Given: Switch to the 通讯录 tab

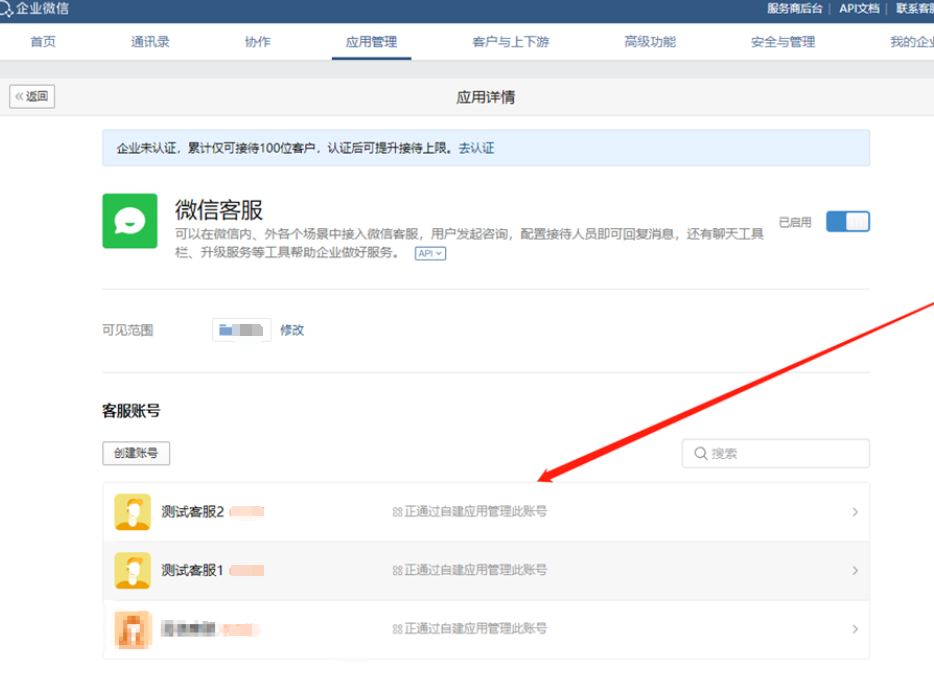Looking at the screenshot, I should (150, 42).
